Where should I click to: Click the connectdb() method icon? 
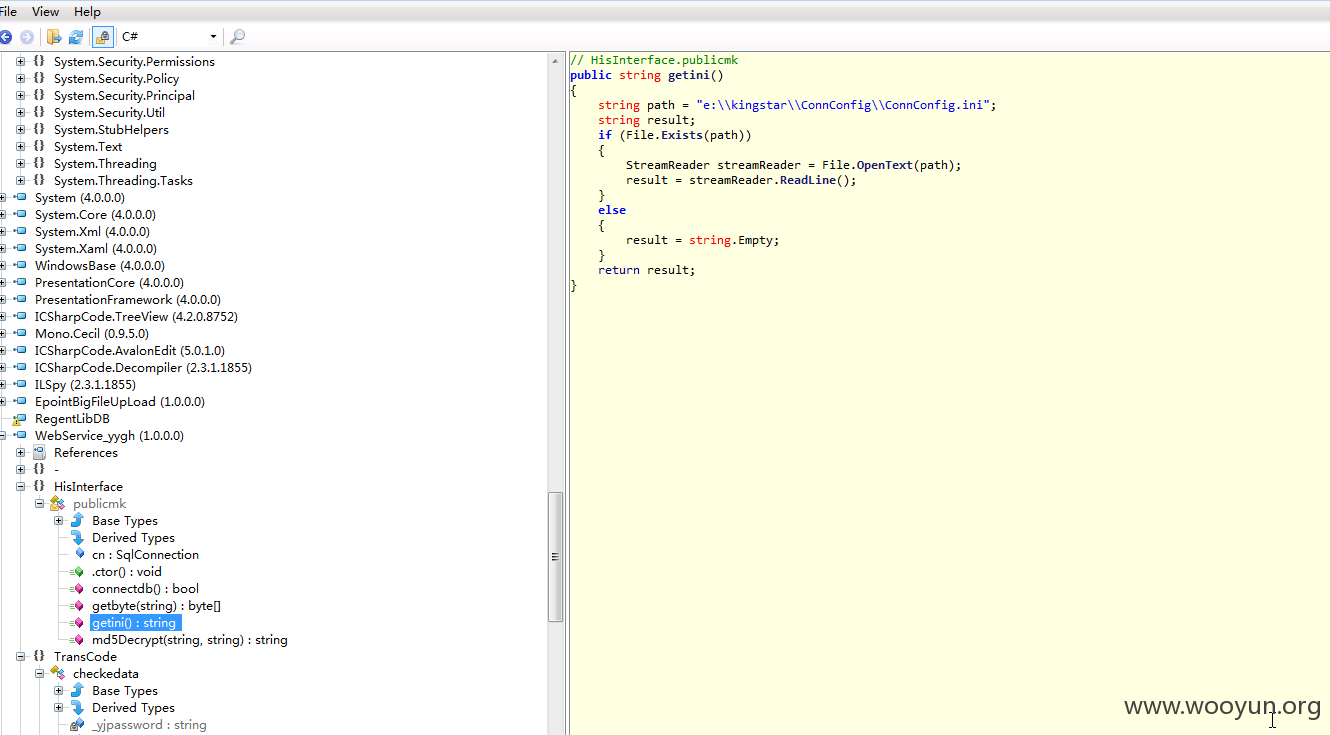click(77, 589)
